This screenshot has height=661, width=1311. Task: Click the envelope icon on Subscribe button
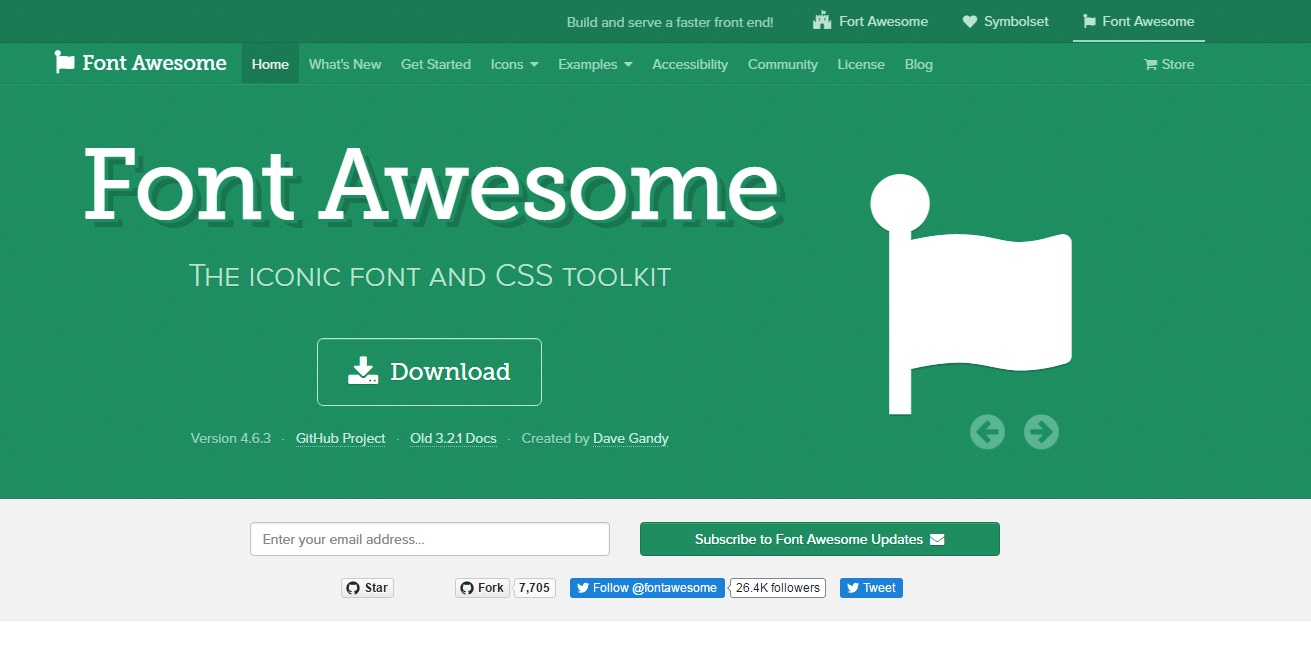click(937, 539)
